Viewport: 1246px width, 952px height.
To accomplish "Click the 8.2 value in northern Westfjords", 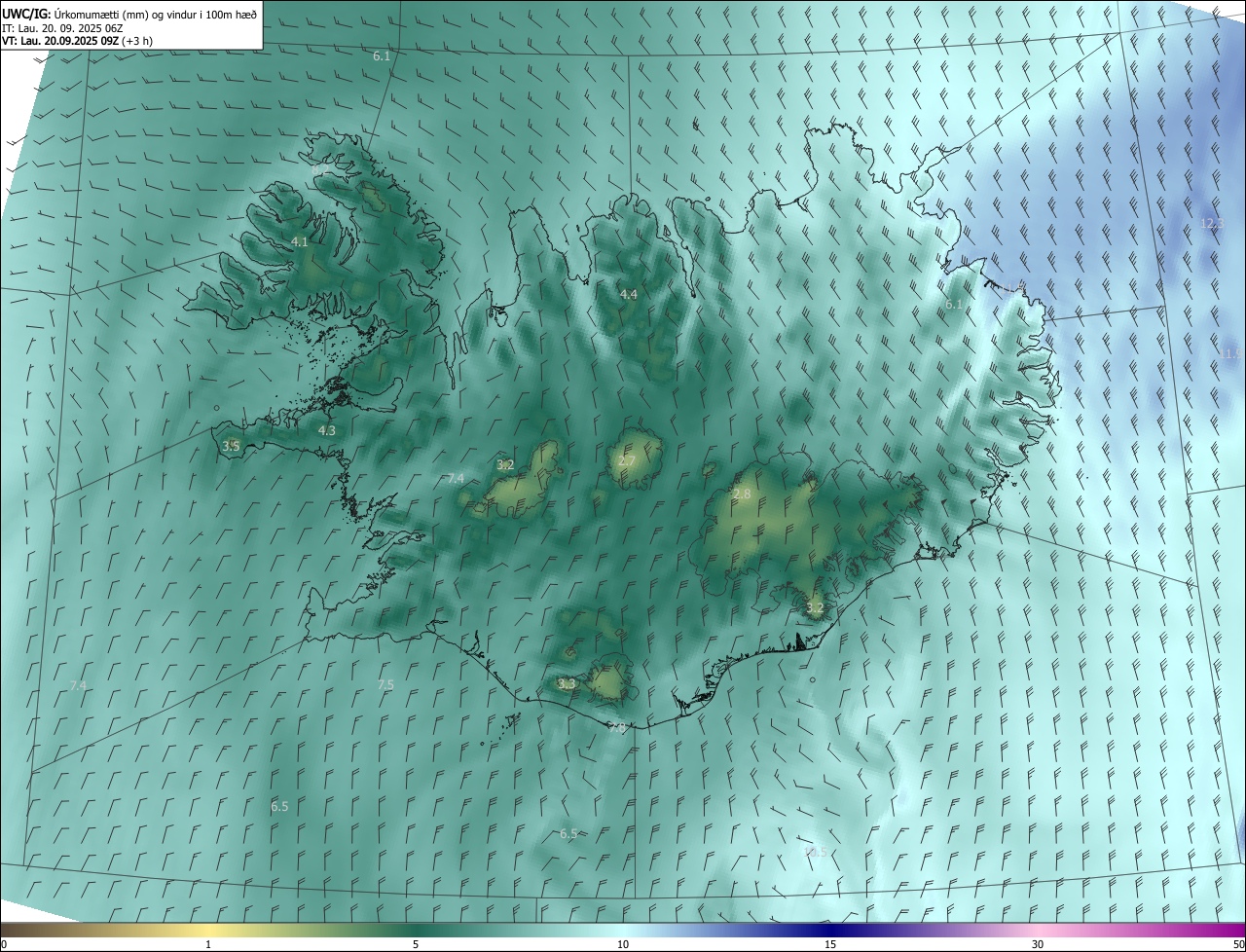I will 319,169.
